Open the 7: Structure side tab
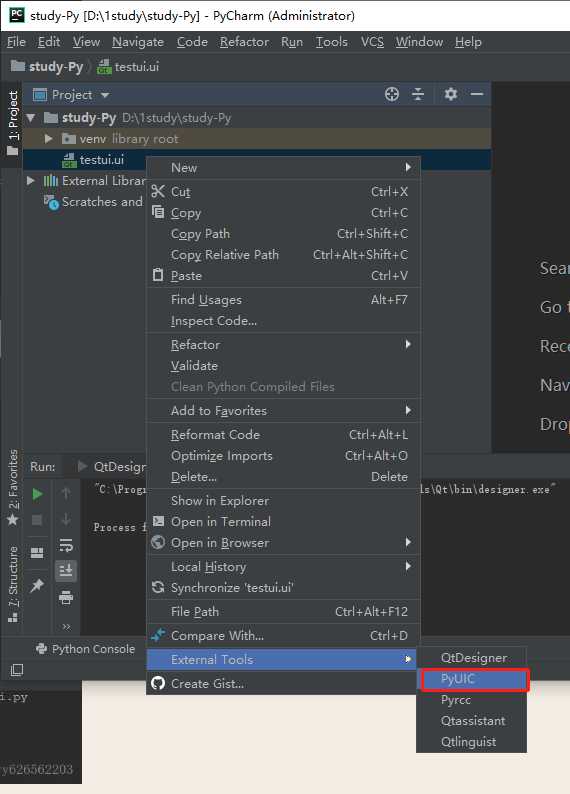 tap(13, 584)
